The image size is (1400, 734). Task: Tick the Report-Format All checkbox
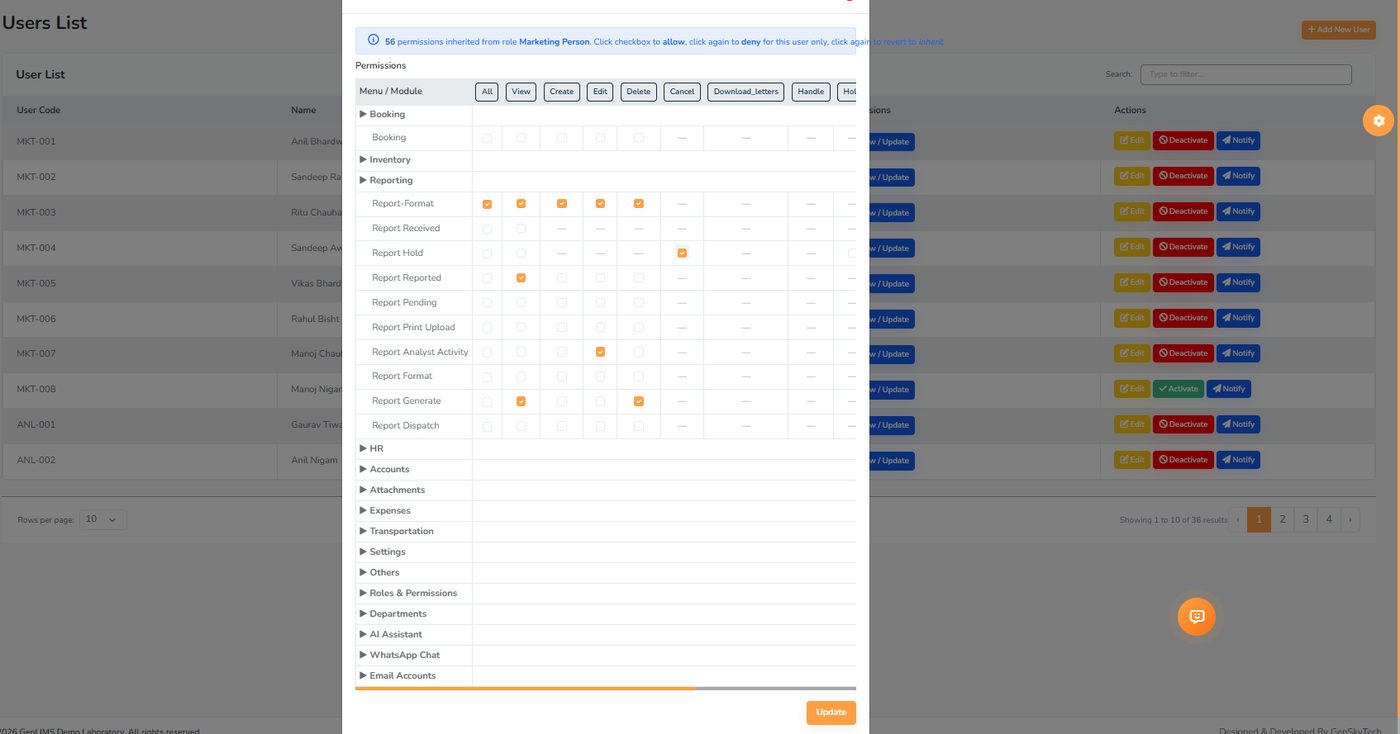click(x=487, y=204)
